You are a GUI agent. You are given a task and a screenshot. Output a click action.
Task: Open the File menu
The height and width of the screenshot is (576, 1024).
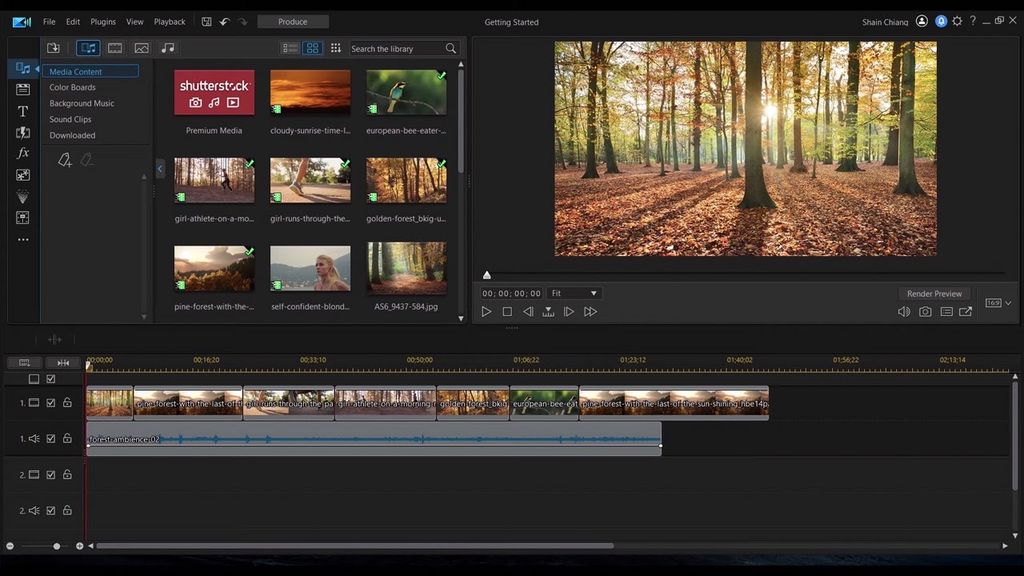47,21
